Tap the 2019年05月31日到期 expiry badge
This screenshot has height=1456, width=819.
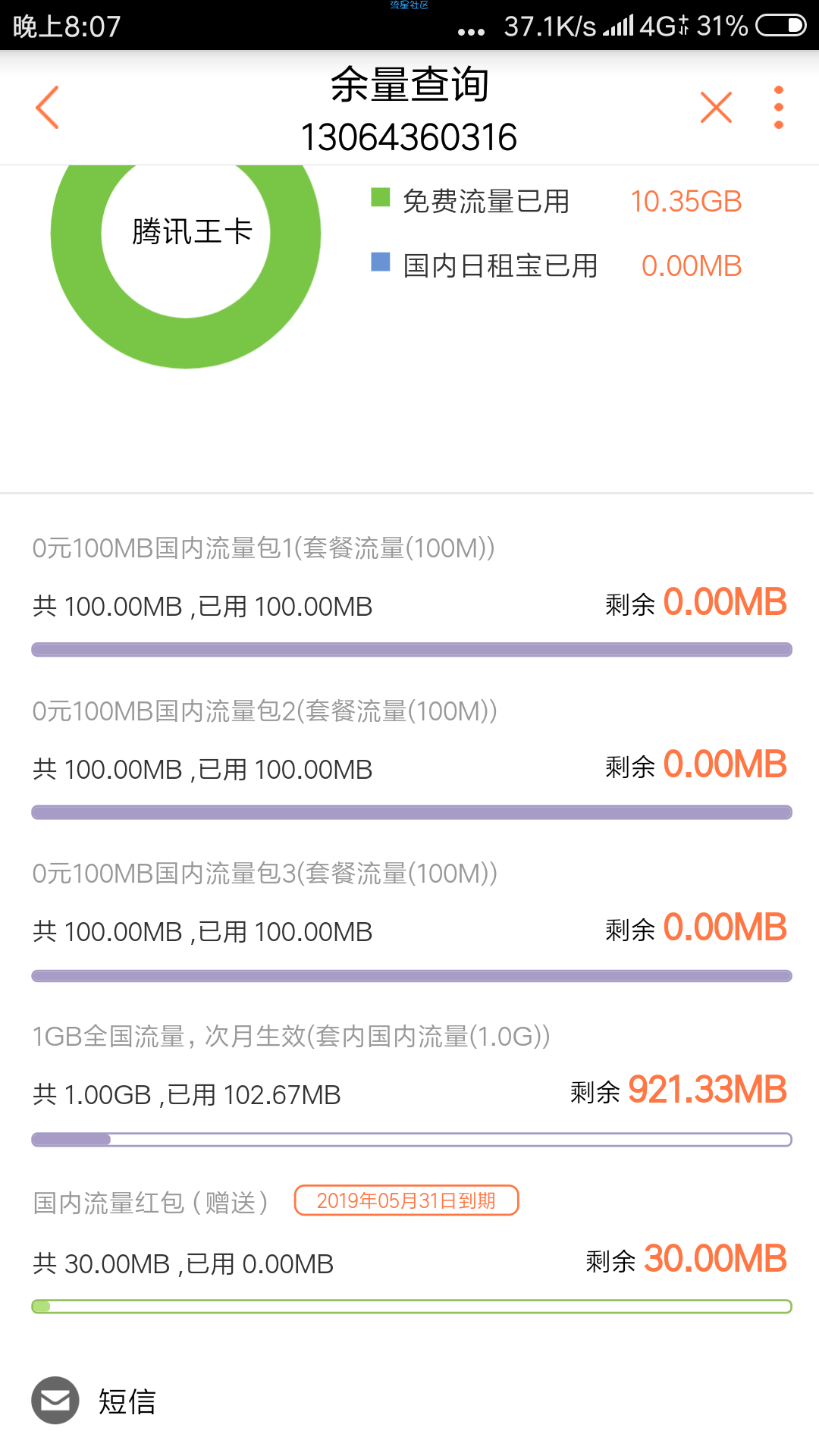point(406,1200)
